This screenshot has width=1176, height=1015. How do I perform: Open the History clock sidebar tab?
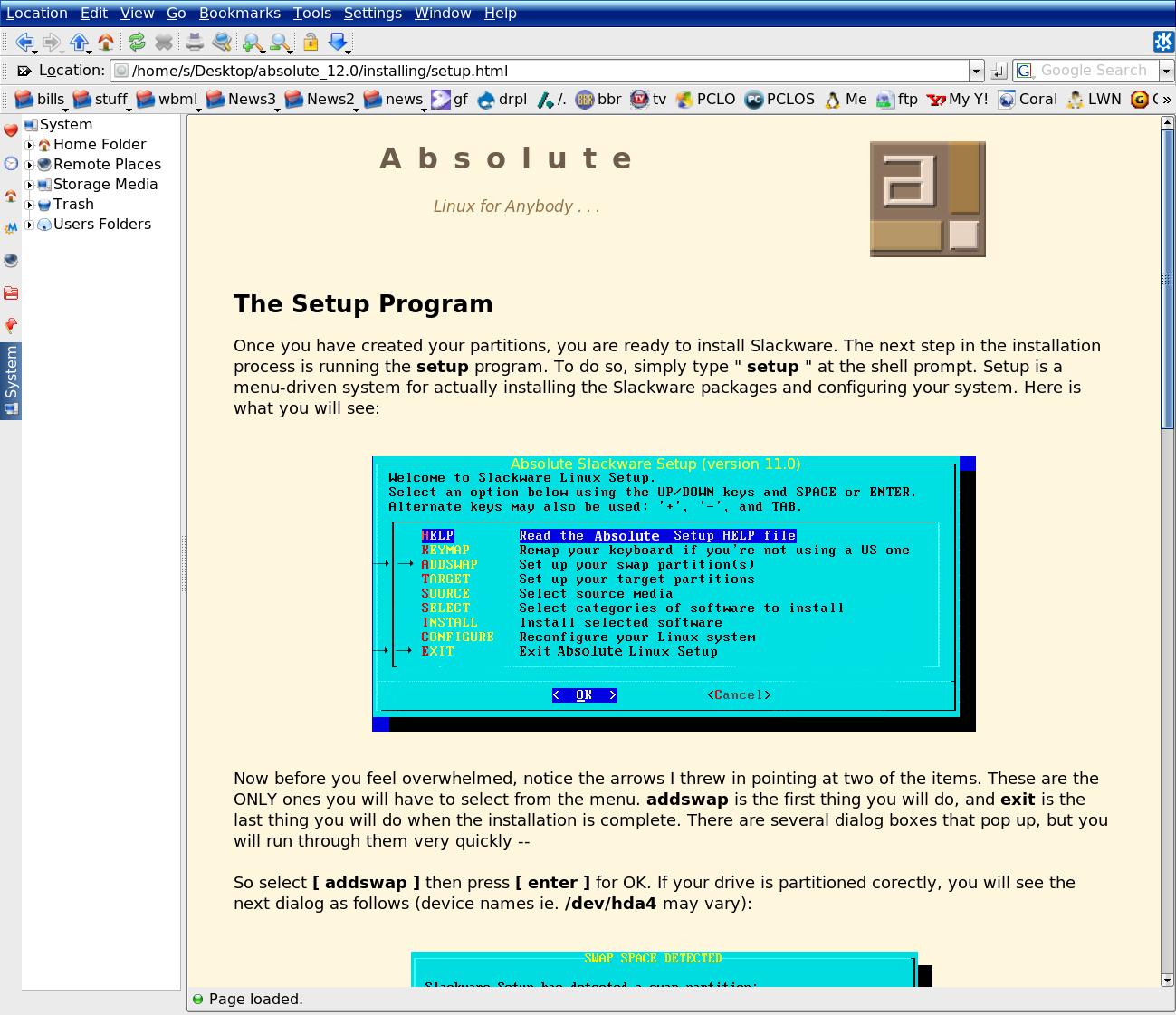click(11, 163)
